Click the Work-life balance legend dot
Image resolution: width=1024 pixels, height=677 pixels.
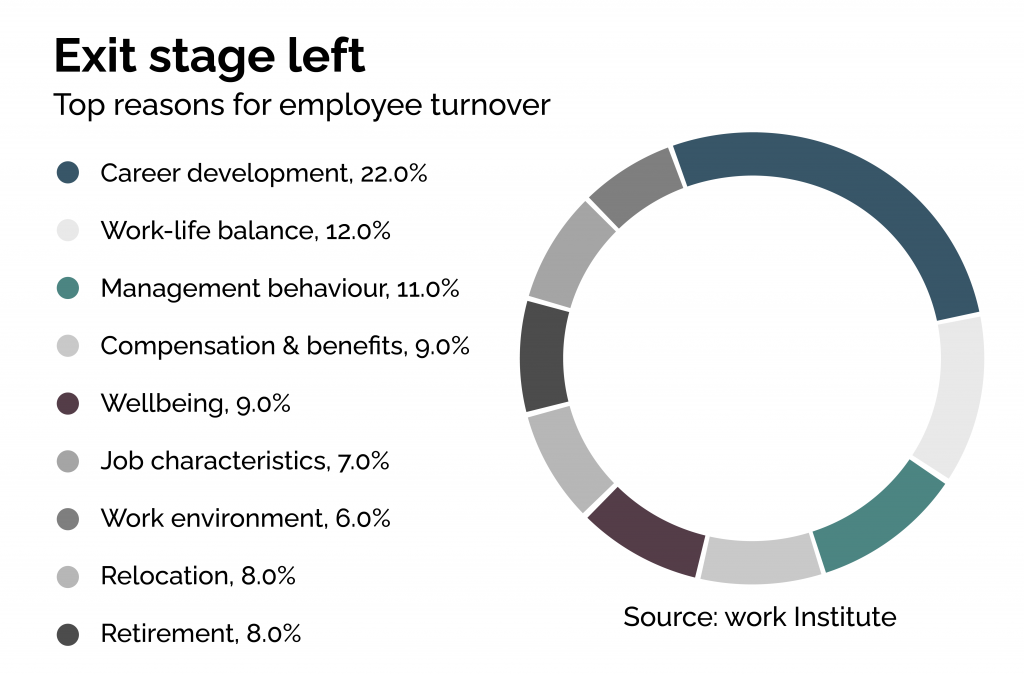[67, 231]
